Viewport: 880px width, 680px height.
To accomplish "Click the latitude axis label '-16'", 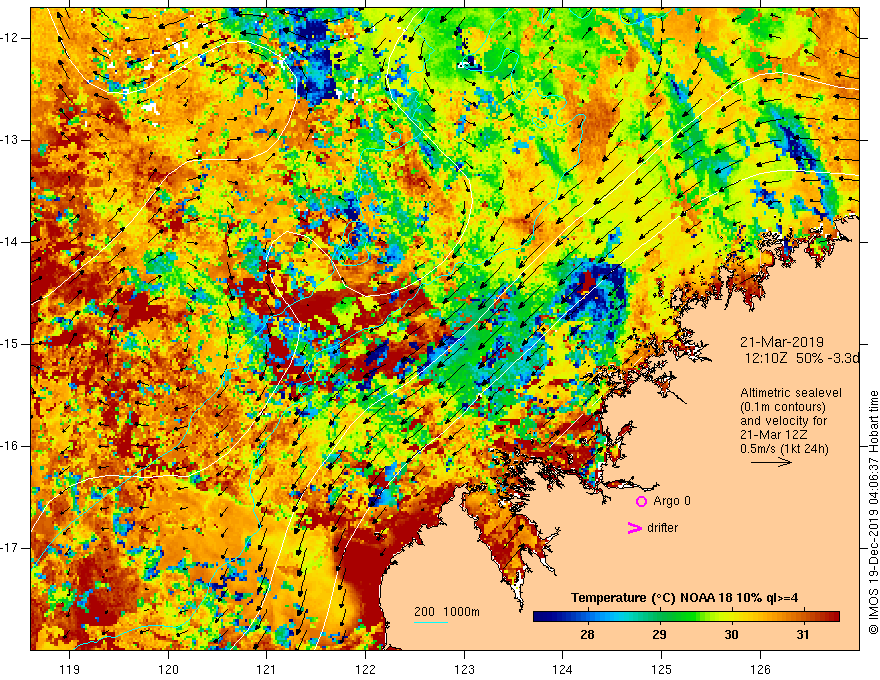I will 10,447.
